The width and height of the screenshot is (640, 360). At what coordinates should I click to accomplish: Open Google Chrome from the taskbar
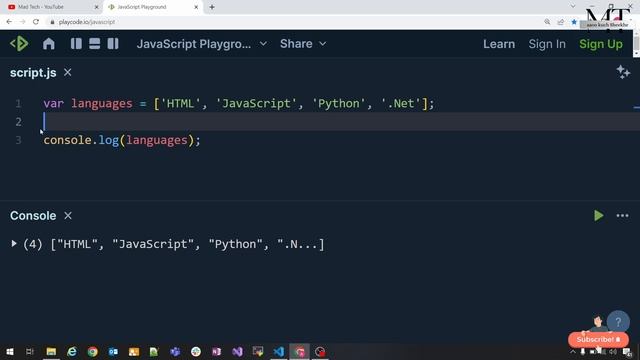tap(93, 351)
